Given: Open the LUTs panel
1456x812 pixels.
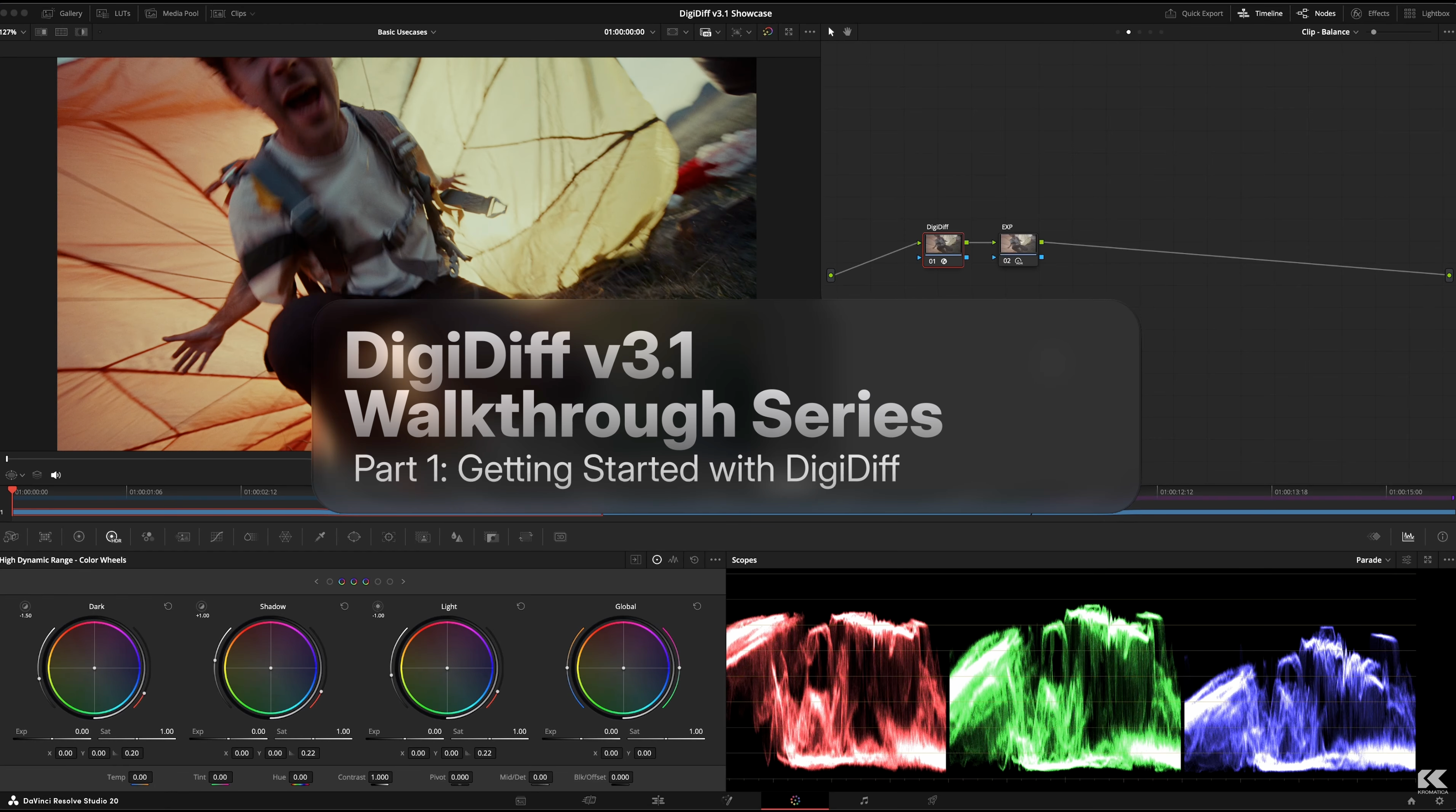Looking at the screenshot, I should coord(113,14).
